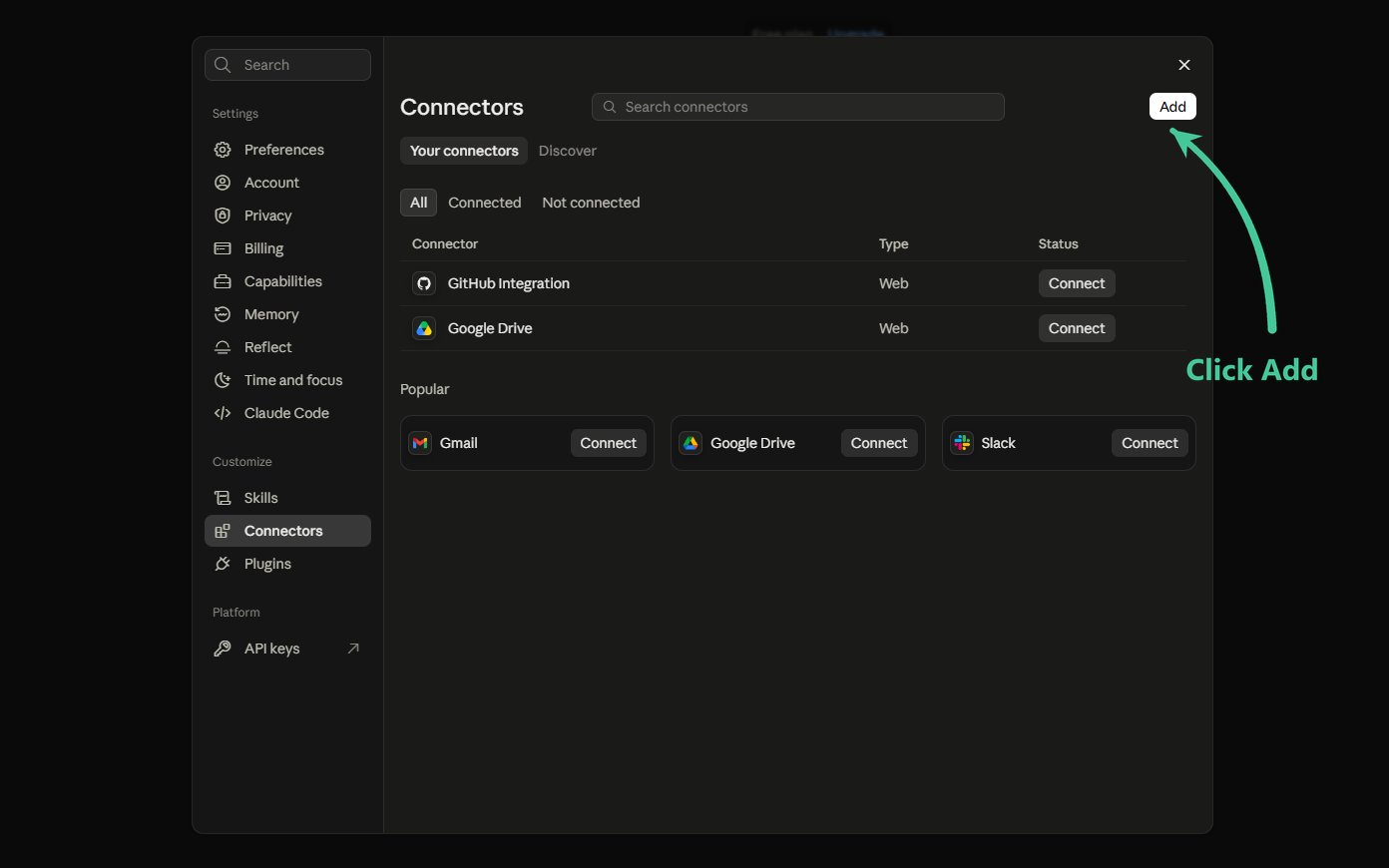Click the Web type cell for Google Drive
Screen dimensions: 1389x868
coord(893,328)
